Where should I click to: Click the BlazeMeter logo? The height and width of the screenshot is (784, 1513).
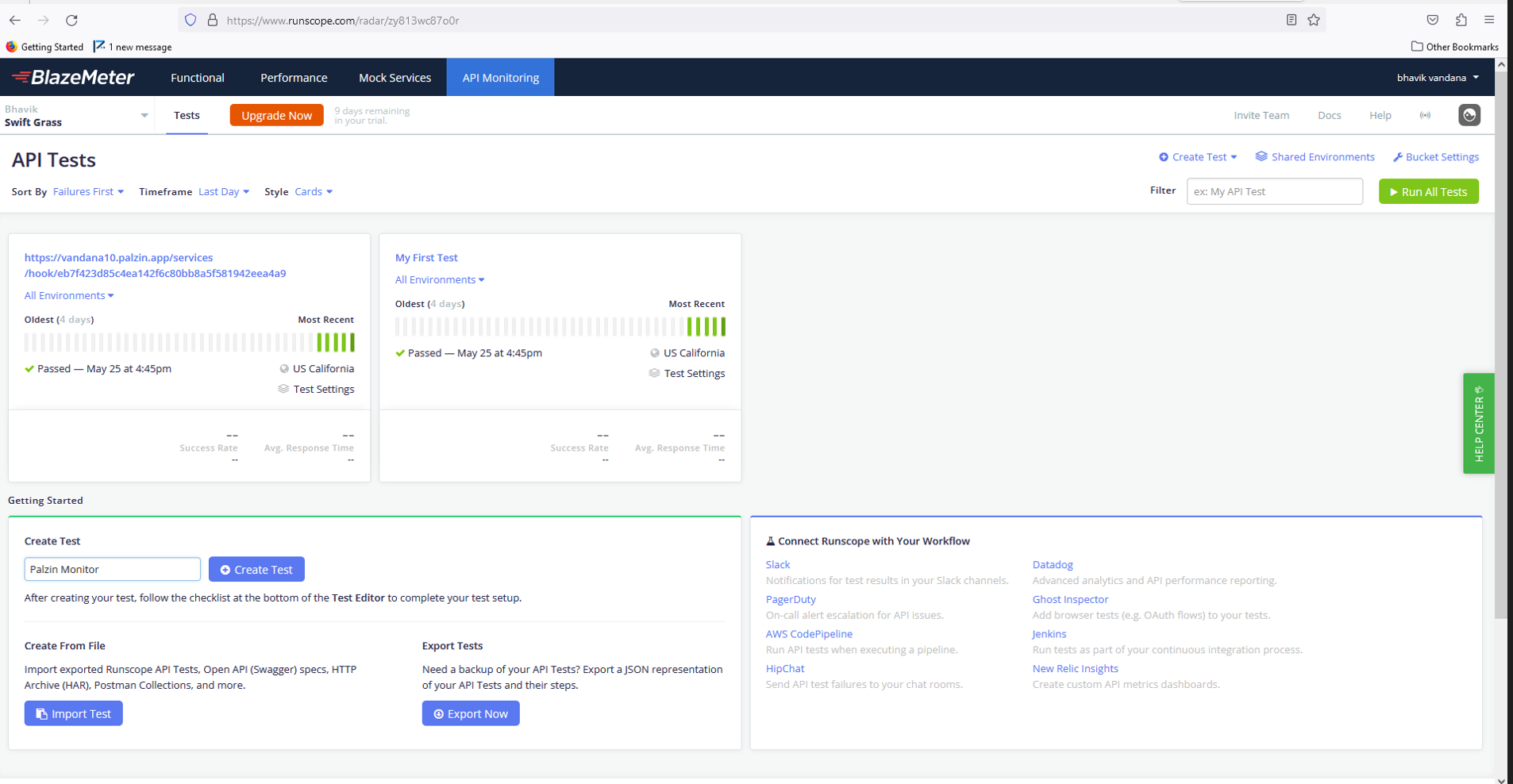[x=73, y=77]
